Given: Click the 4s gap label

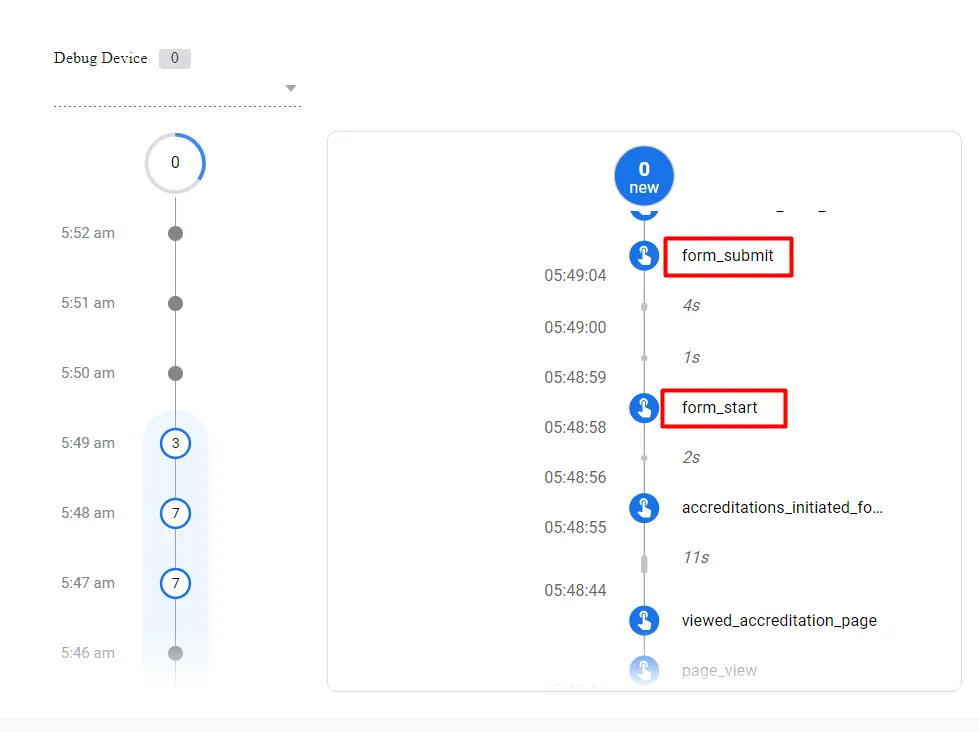Looking at the screenshot, I should (x=691, y=305).
